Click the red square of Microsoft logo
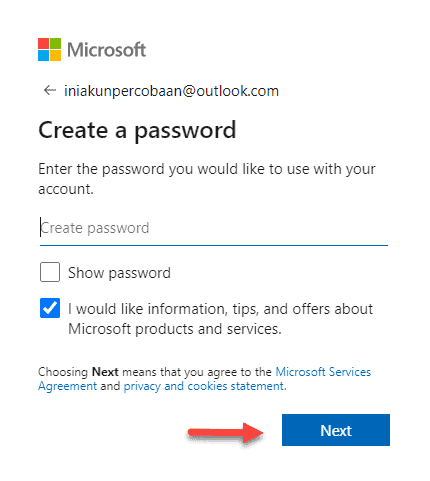The width and height of the screenshot is (430, 481). 43,44
